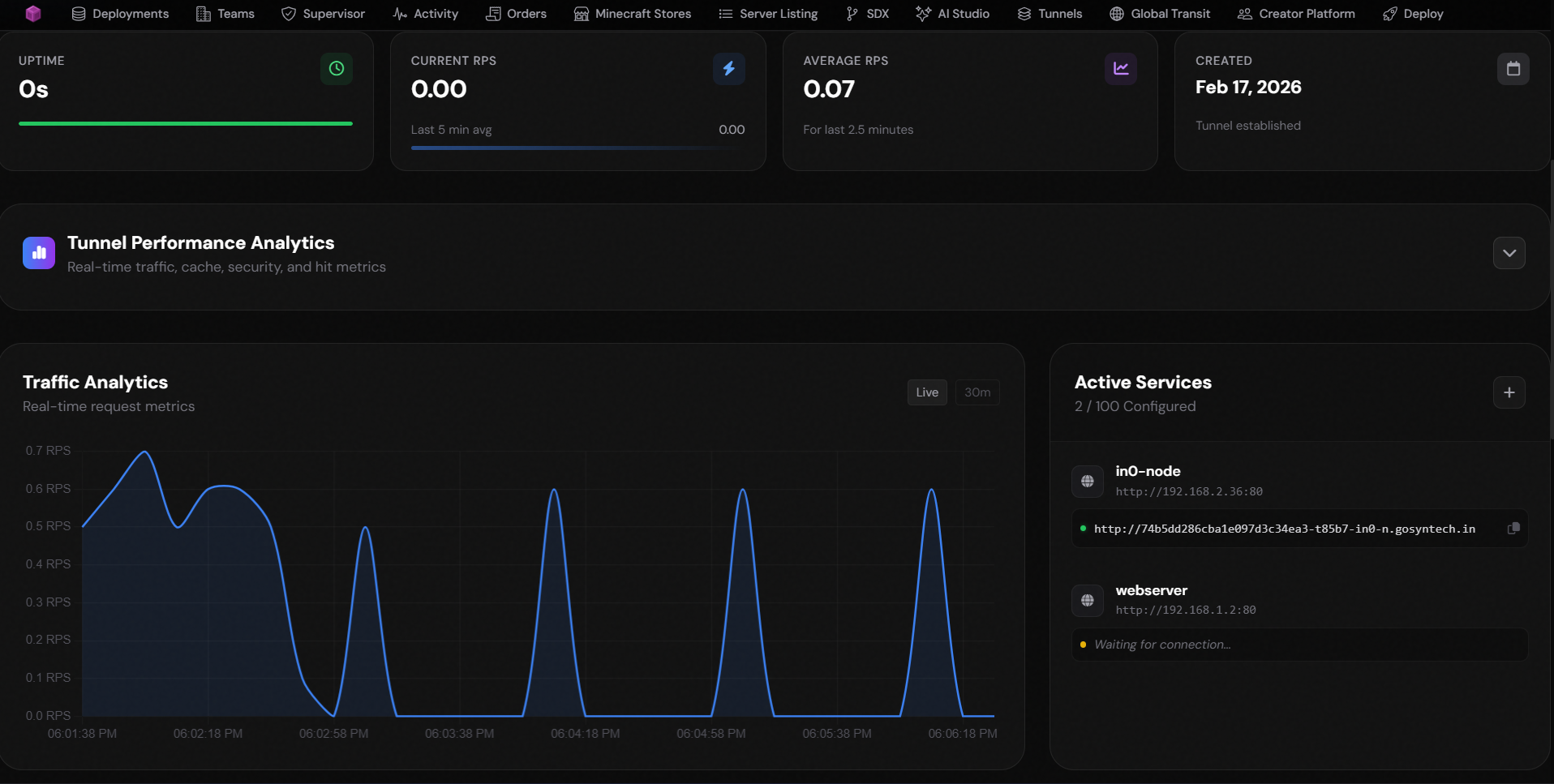The width and height of the screenshot is (1554, 784).
Task: Click the created date calendar icon
Action: 1513,69
